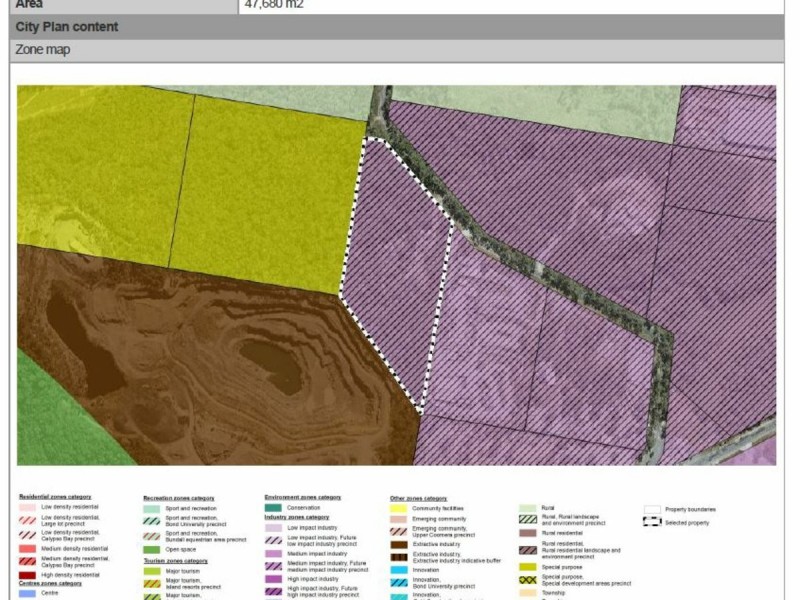Click the Other zones category heading

click(418, 498)
